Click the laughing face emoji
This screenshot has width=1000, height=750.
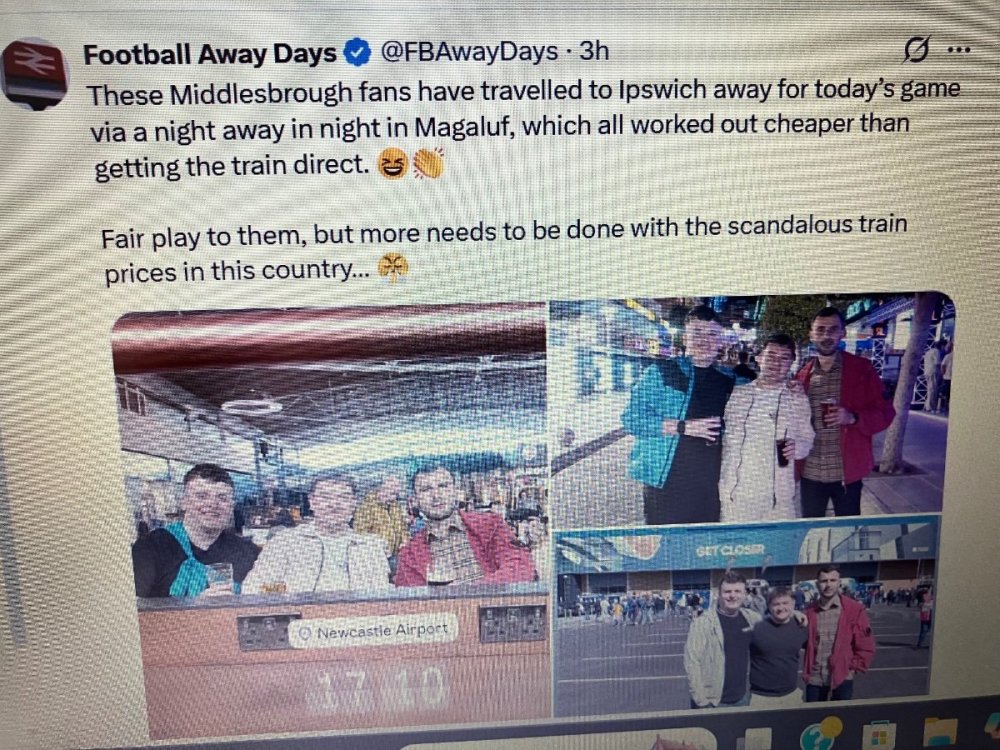coord(392,164)
